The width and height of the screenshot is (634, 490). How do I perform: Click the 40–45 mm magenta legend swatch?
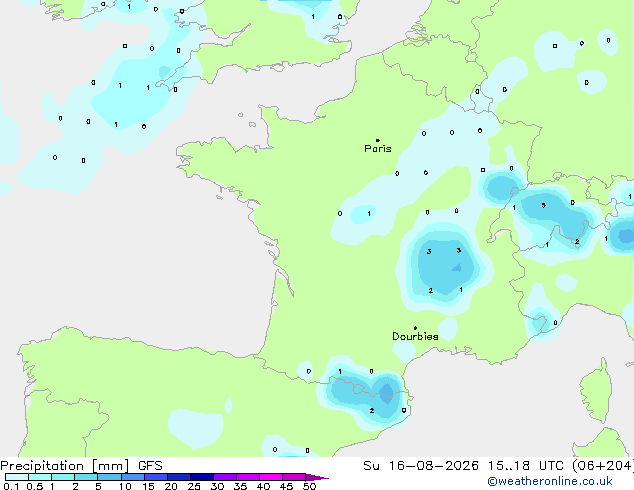(271, 477)
